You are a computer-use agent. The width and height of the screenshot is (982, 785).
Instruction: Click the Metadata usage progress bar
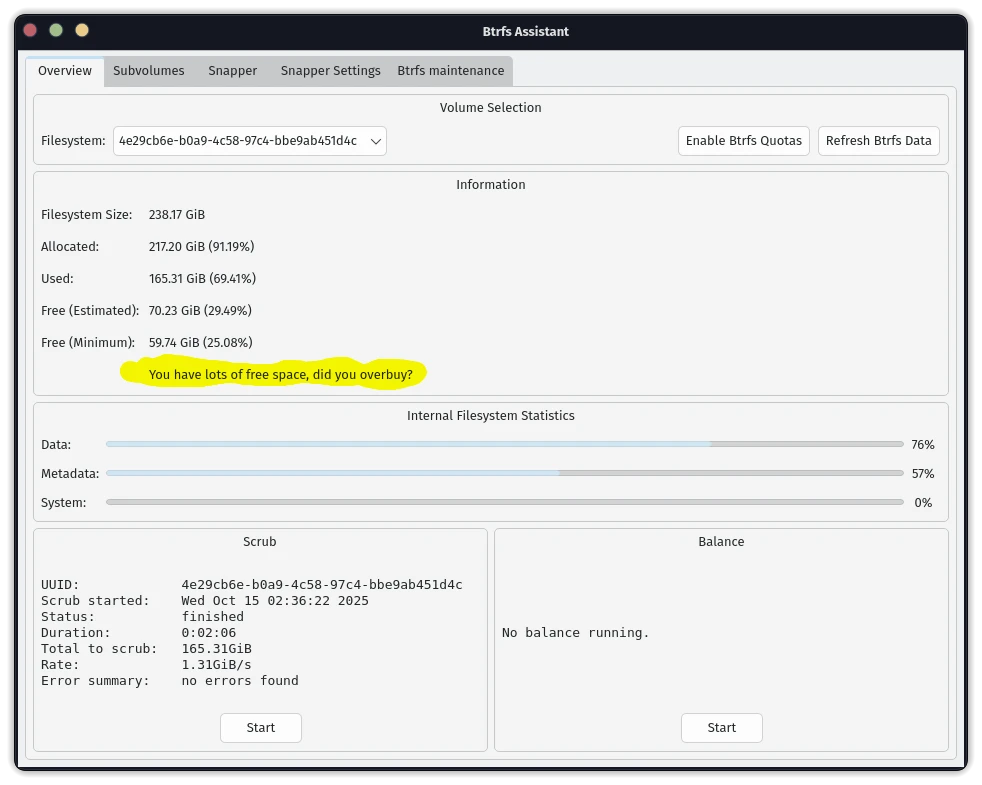click(504, 473)
